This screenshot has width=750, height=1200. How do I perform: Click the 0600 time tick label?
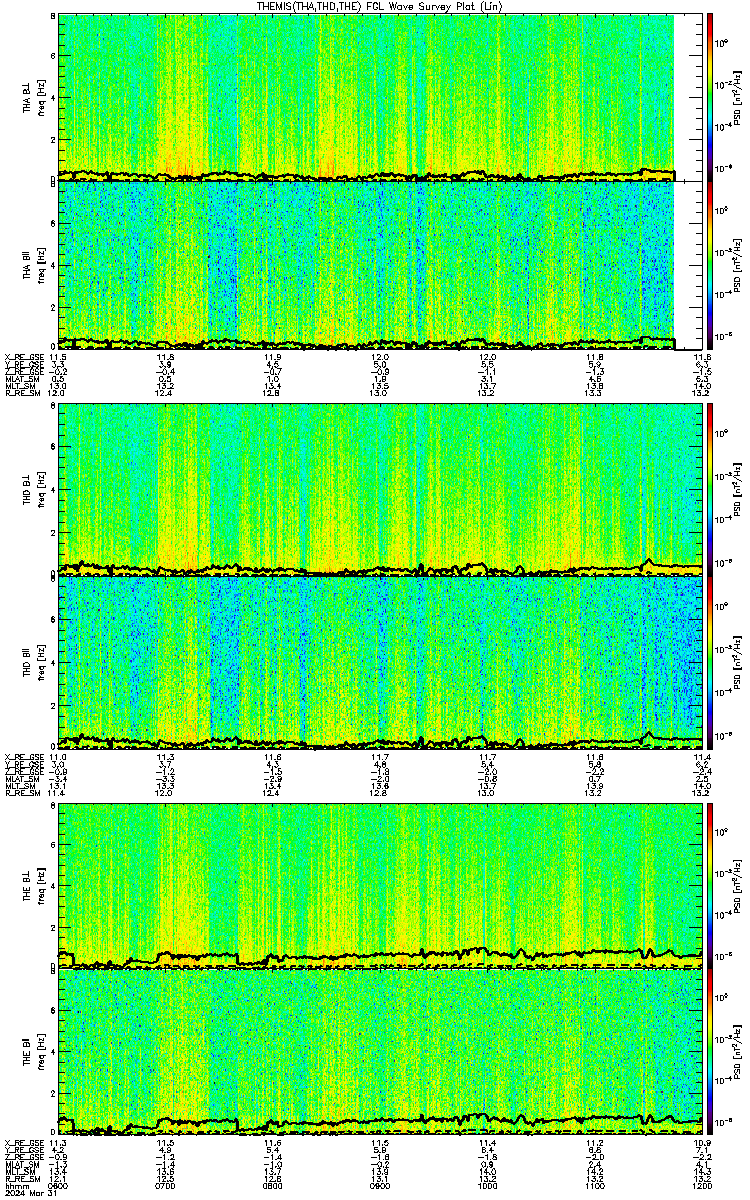coord(58,1185)
